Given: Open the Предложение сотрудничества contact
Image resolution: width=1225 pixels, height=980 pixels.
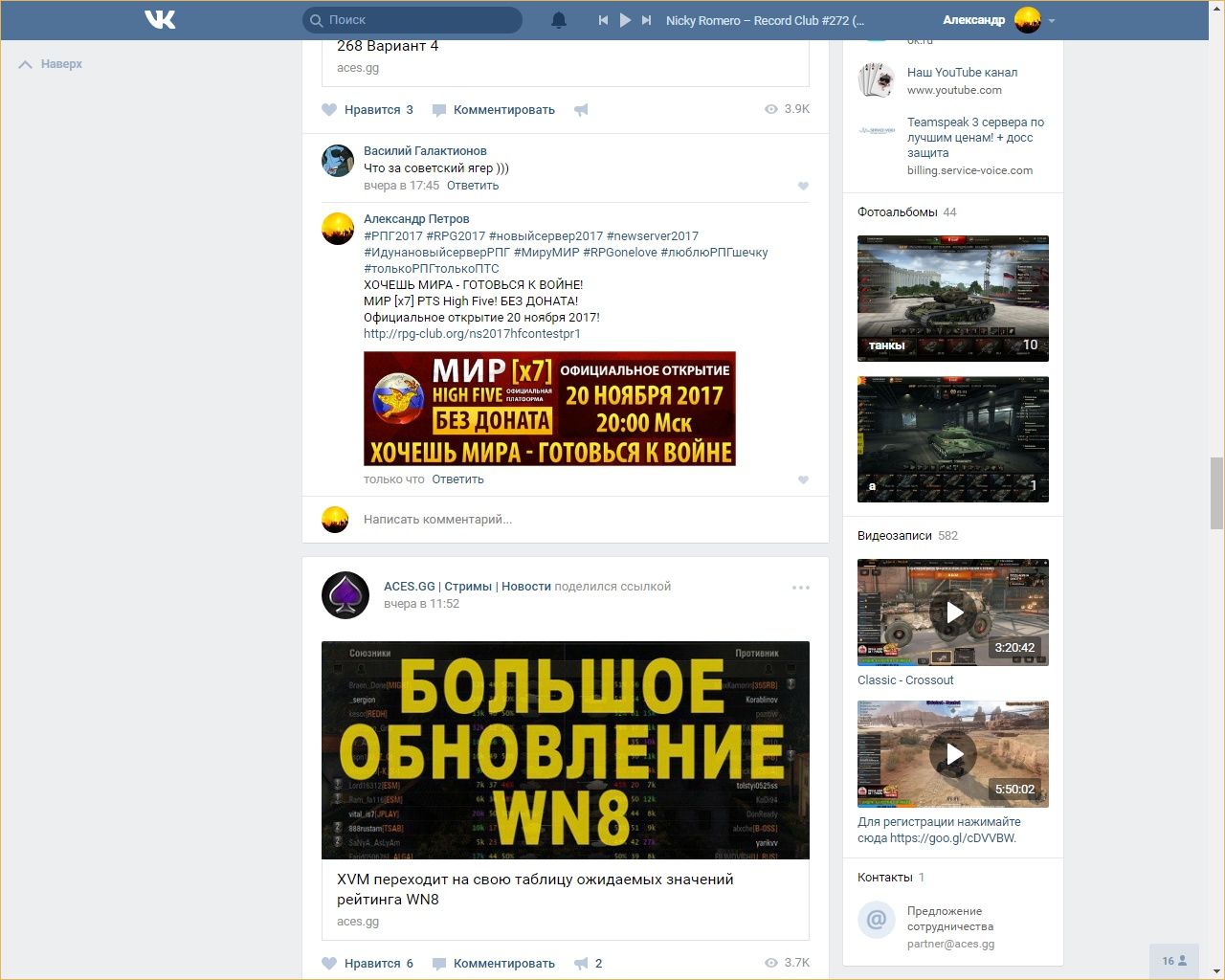Looking at the screenshot, I should coord(950,919).
